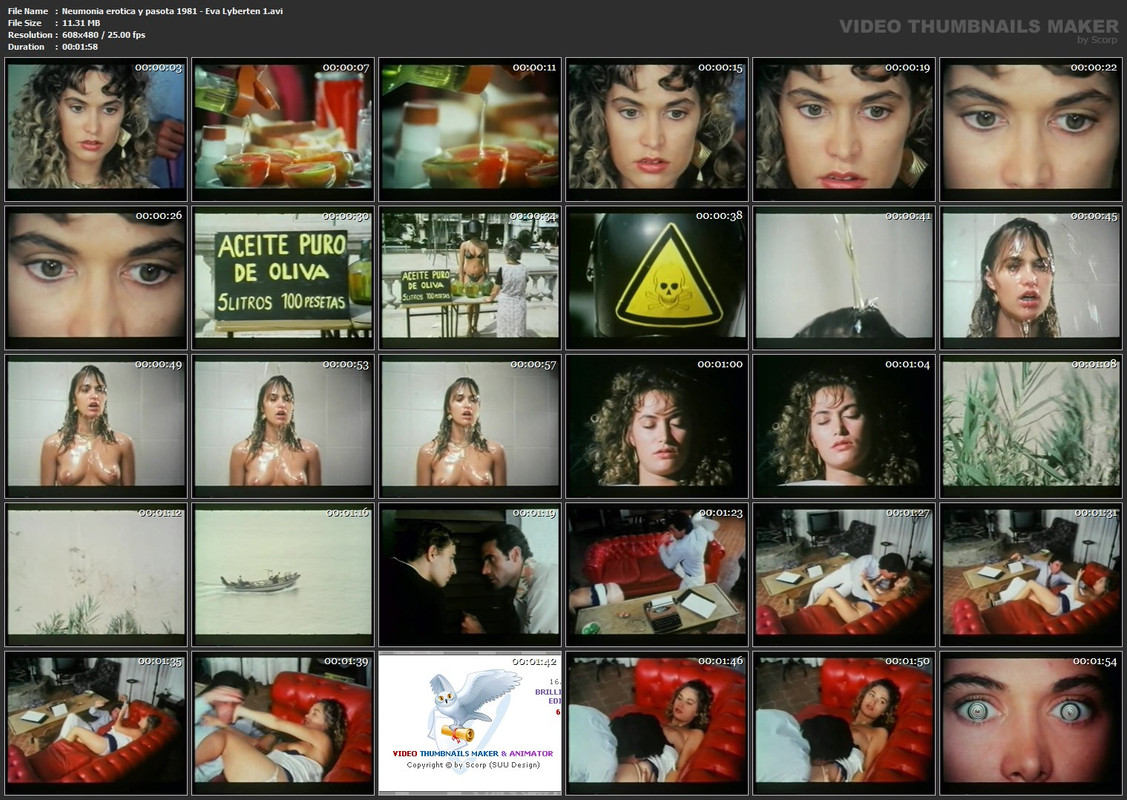The image size is (1127, 800).
Task: Select the white owl logo frame at 00:01:42
Action: pos(469,723)
